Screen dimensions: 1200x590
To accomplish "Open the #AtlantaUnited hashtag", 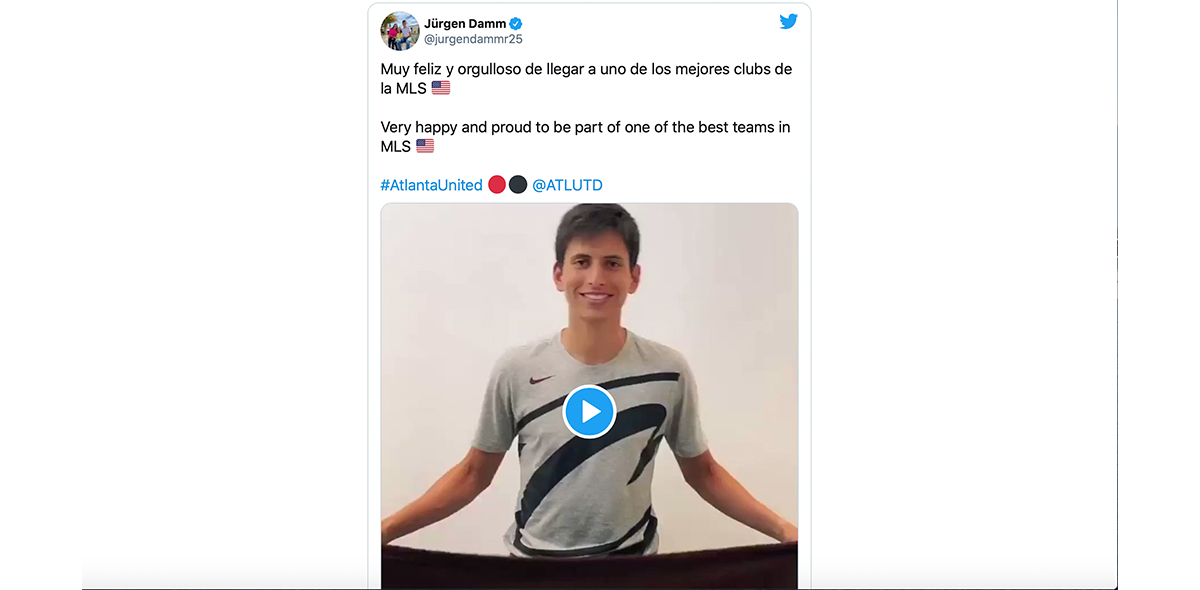I will [x=431, y=185].
